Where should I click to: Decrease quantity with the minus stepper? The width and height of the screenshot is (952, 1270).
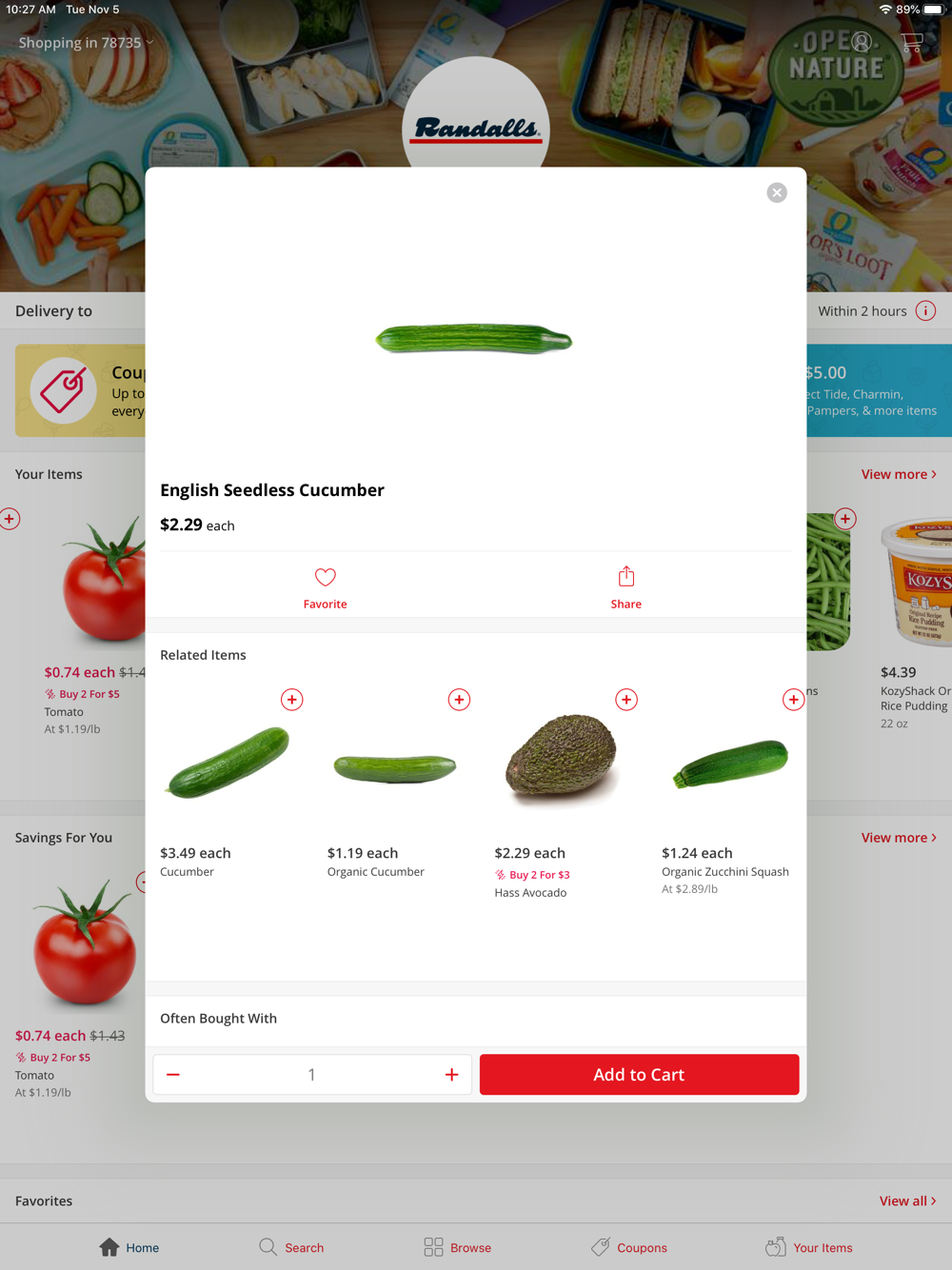click(173, 1075)
